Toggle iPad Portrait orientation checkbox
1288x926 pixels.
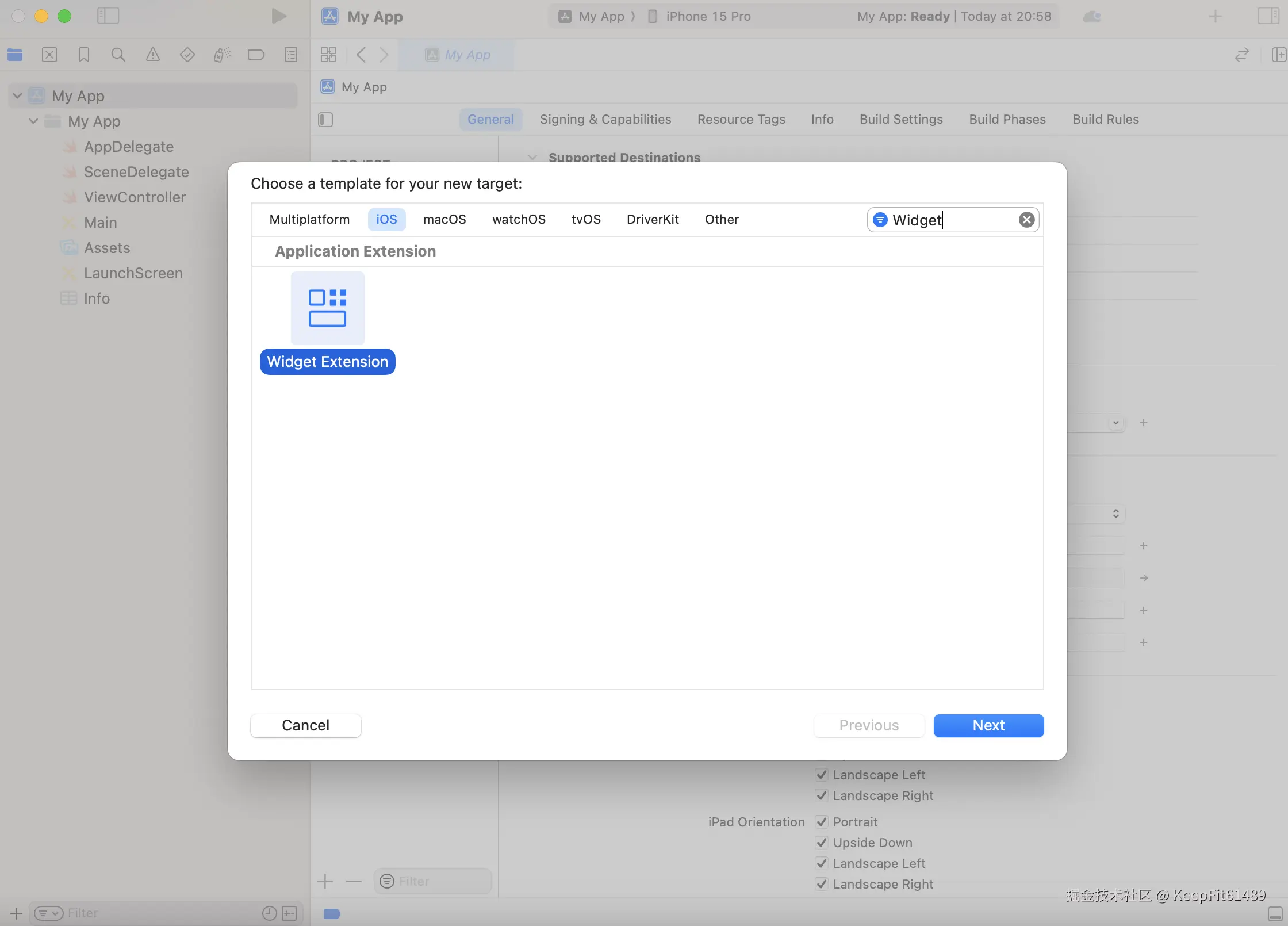822,822
